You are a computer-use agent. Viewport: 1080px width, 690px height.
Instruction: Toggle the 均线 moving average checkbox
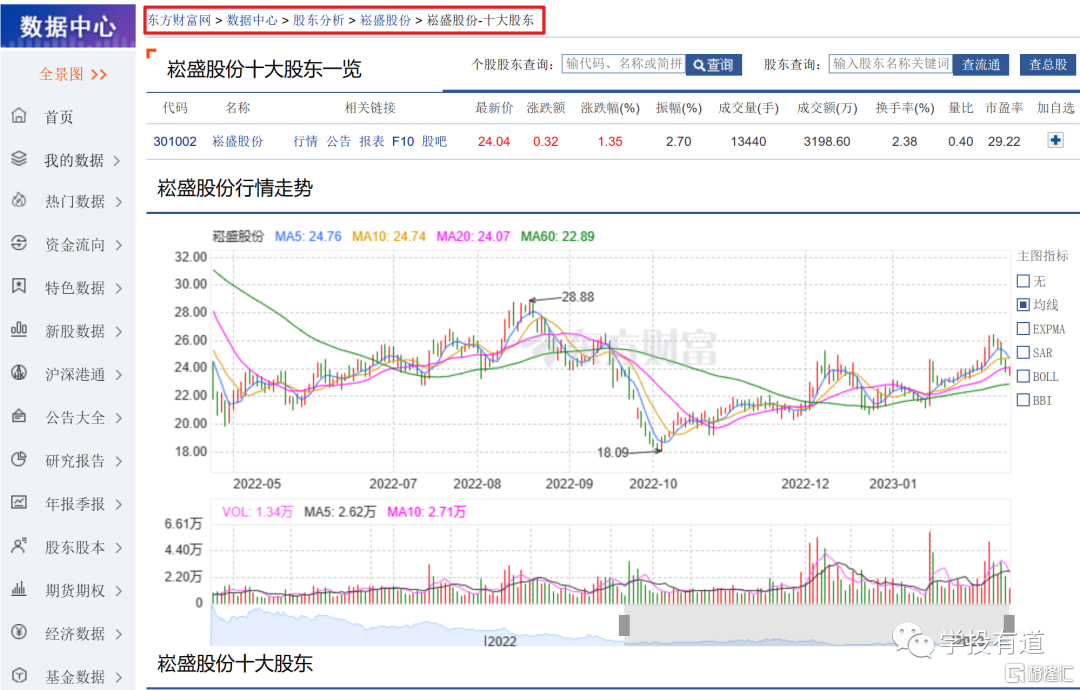click(1024, 304)
